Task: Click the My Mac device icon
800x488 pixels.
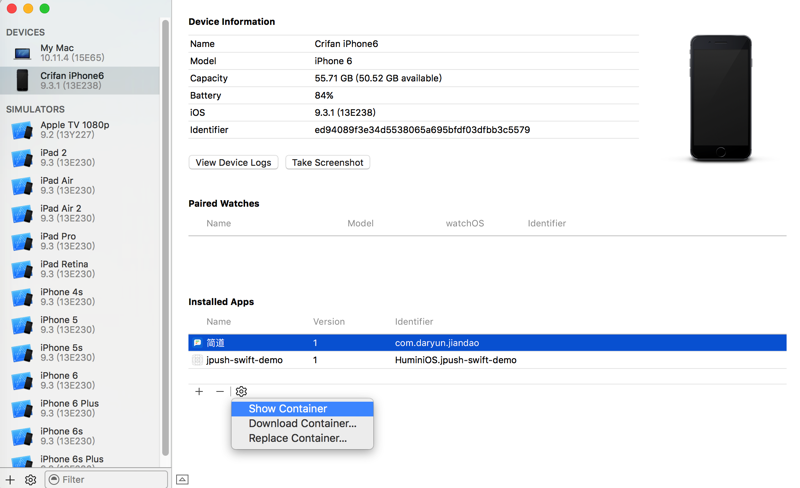Action: [22, 52]
